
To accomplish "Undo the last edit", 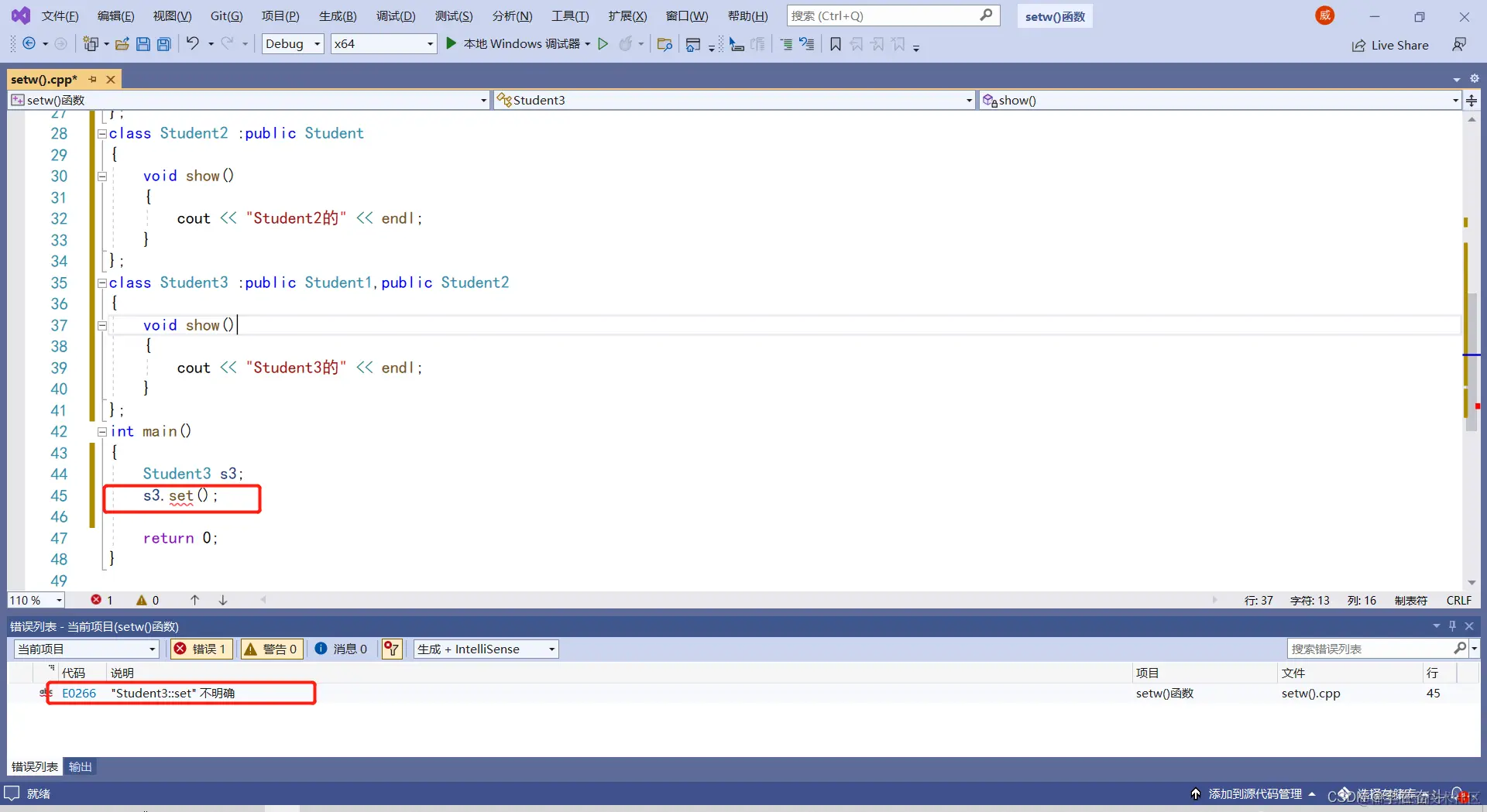I will [x=192, y=43].
